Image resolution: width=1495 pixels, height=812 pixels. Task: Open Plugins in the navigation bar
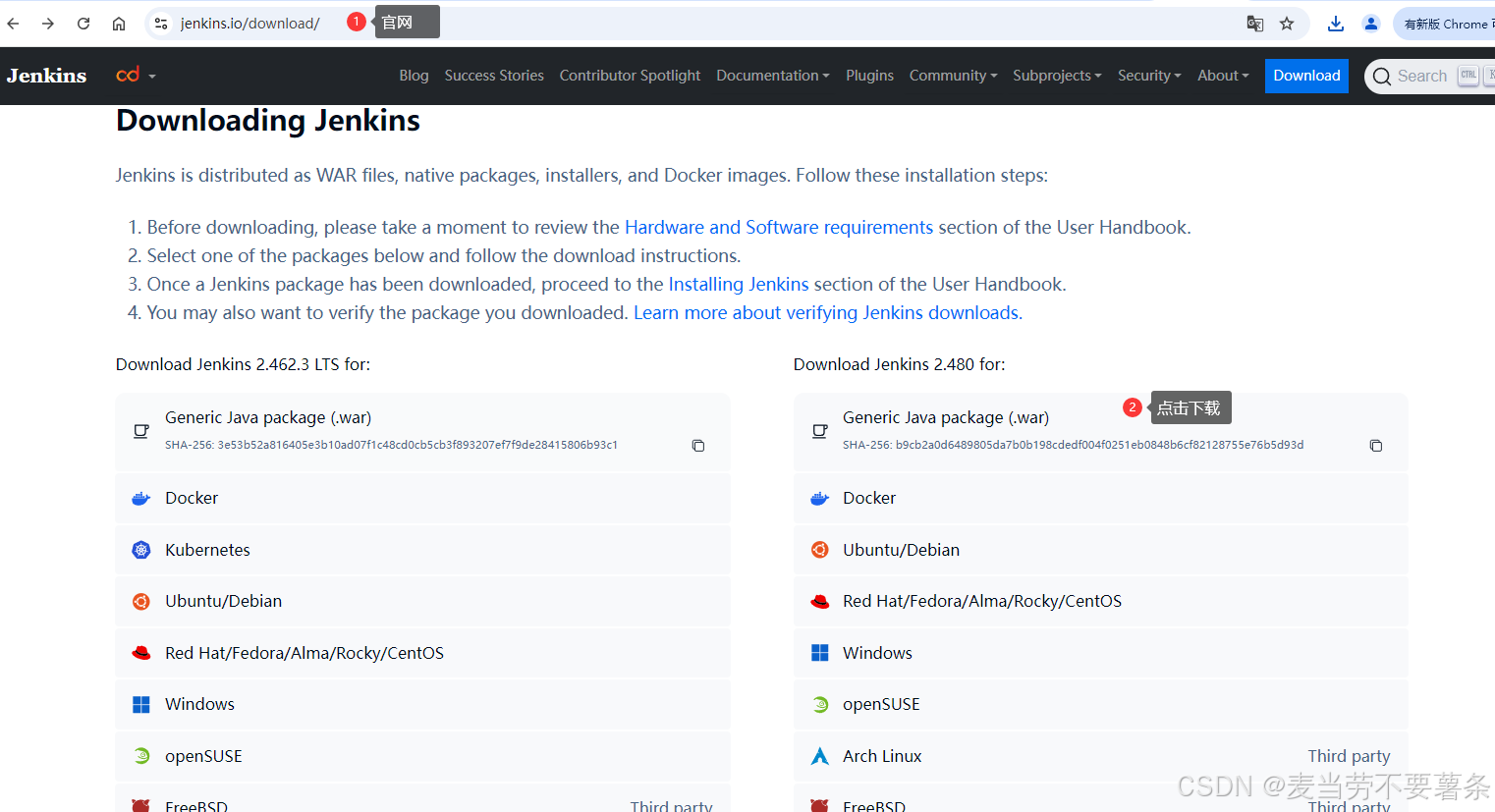coord(869,76)
